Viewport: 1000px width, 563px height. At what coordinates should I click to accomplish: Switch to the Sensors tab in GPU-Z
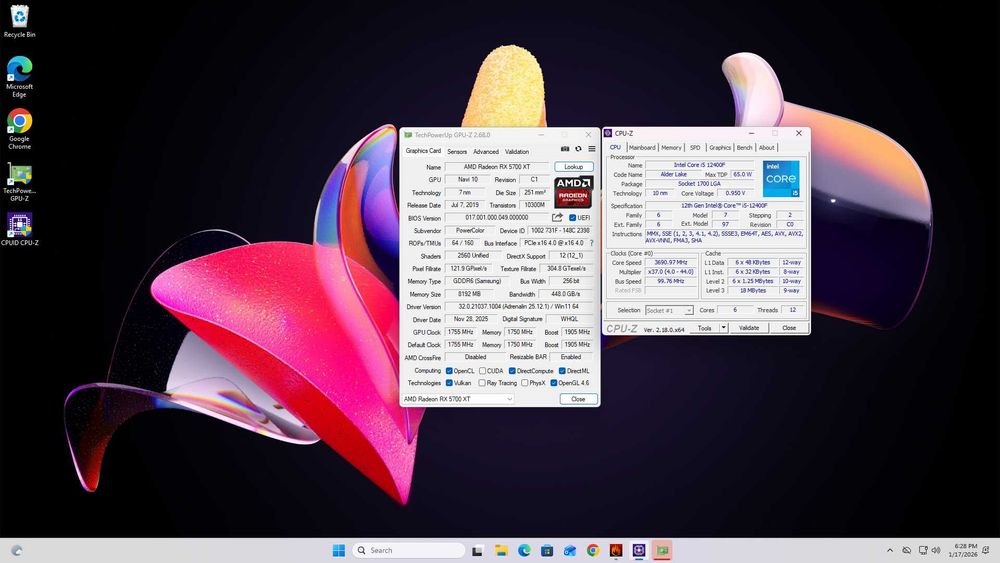457,152
